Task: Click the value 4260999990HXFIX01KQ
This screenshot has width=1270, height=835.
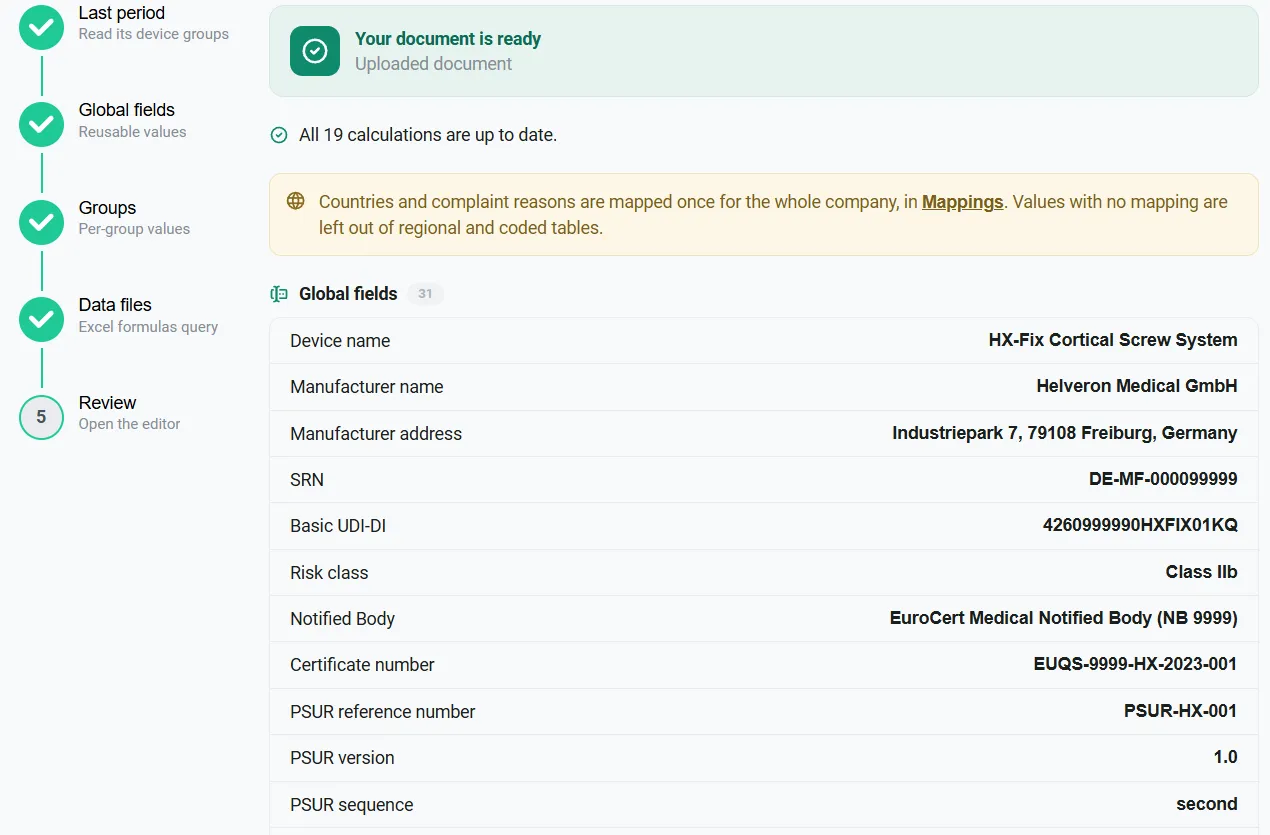Action: click(x=1140, y=525)
